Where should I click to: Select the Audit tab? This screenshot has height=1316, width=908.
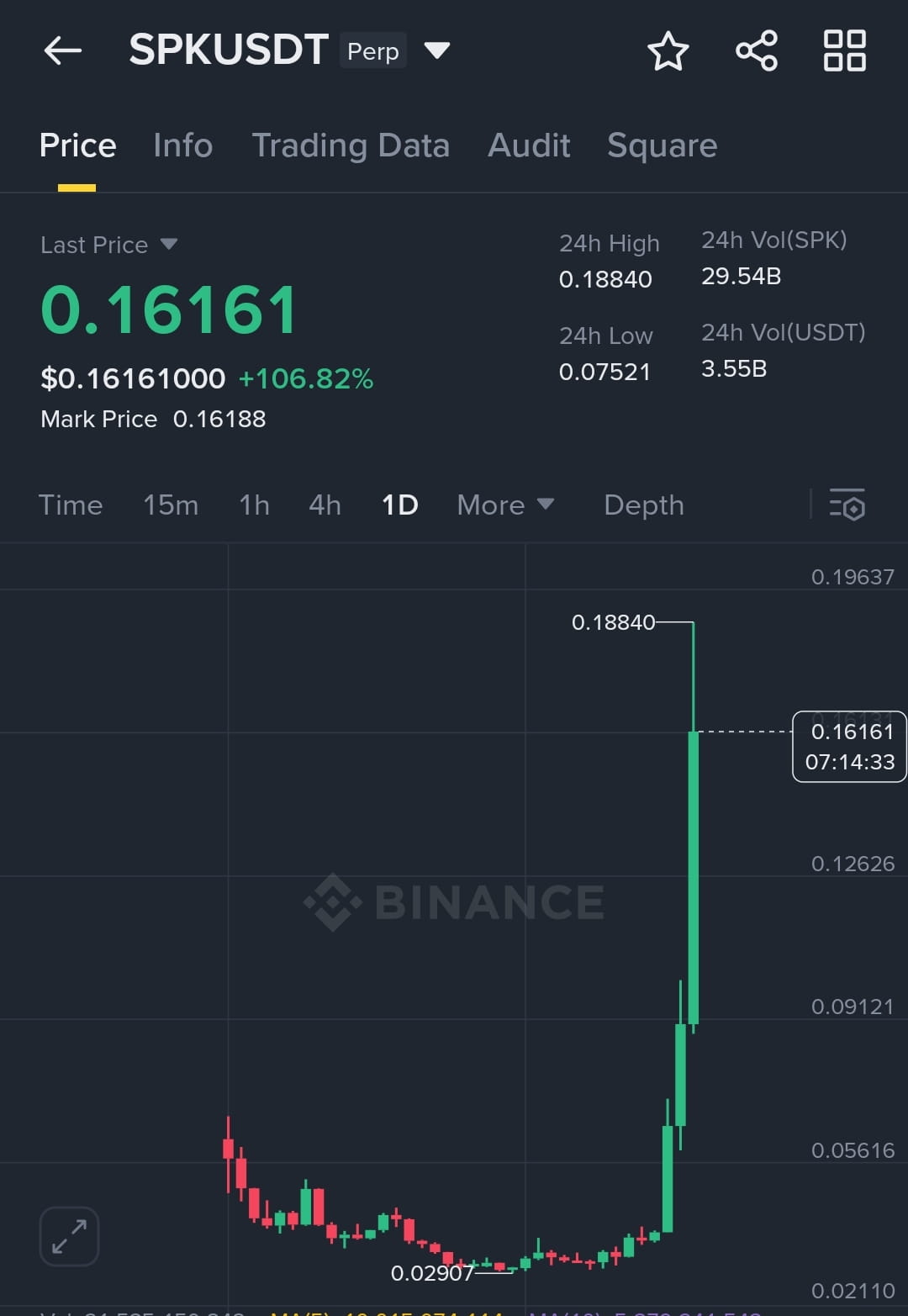(529, 145)
